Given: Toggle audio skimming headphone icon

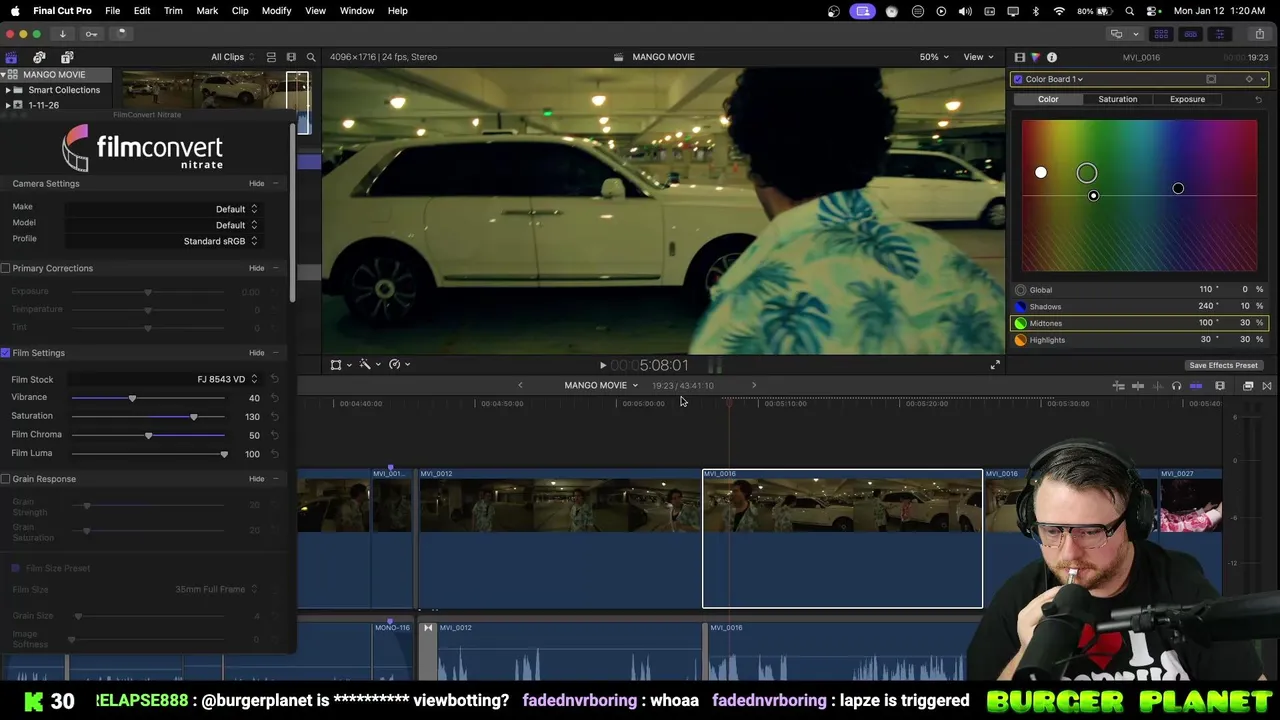Looking at the screenshot, I should click(x=1176, y=385).
